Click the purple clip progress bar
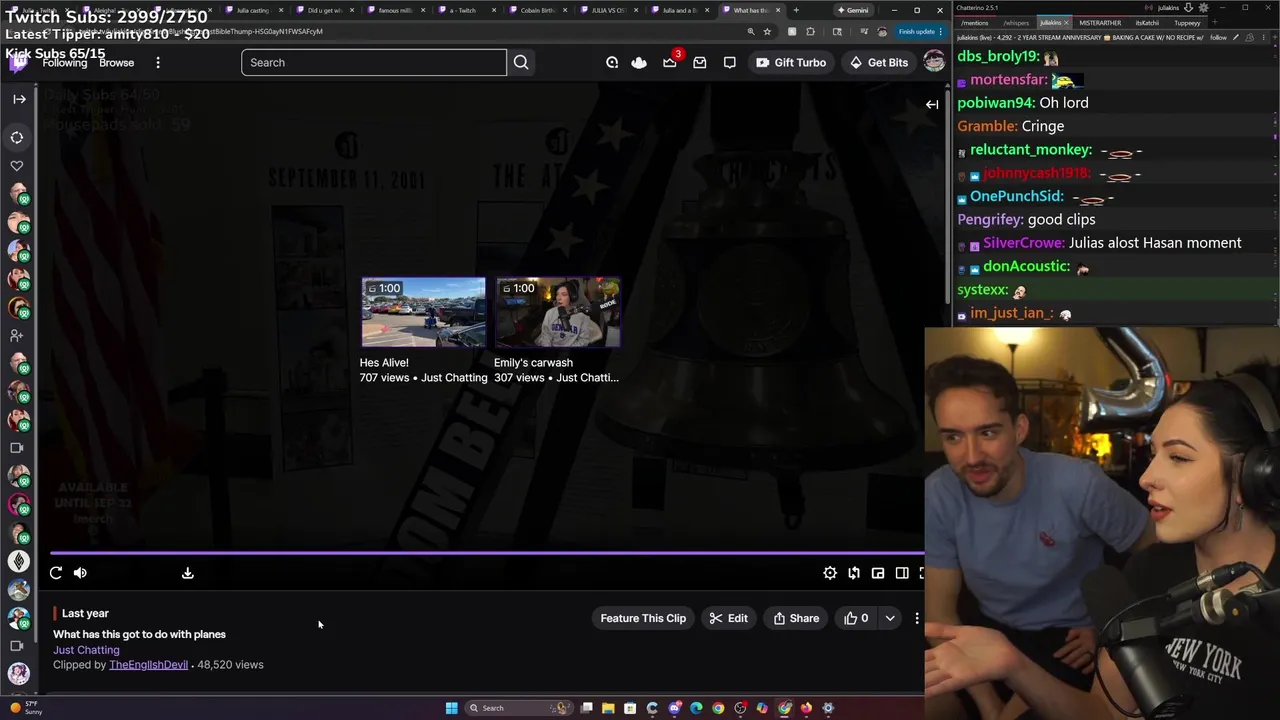 487,552
